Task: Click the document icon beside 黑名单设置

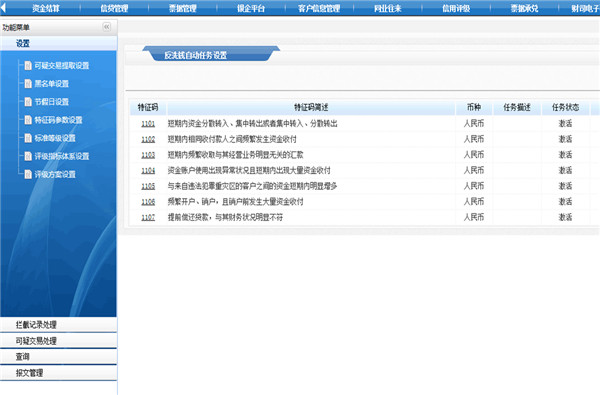Action: [x=28, y=83]
